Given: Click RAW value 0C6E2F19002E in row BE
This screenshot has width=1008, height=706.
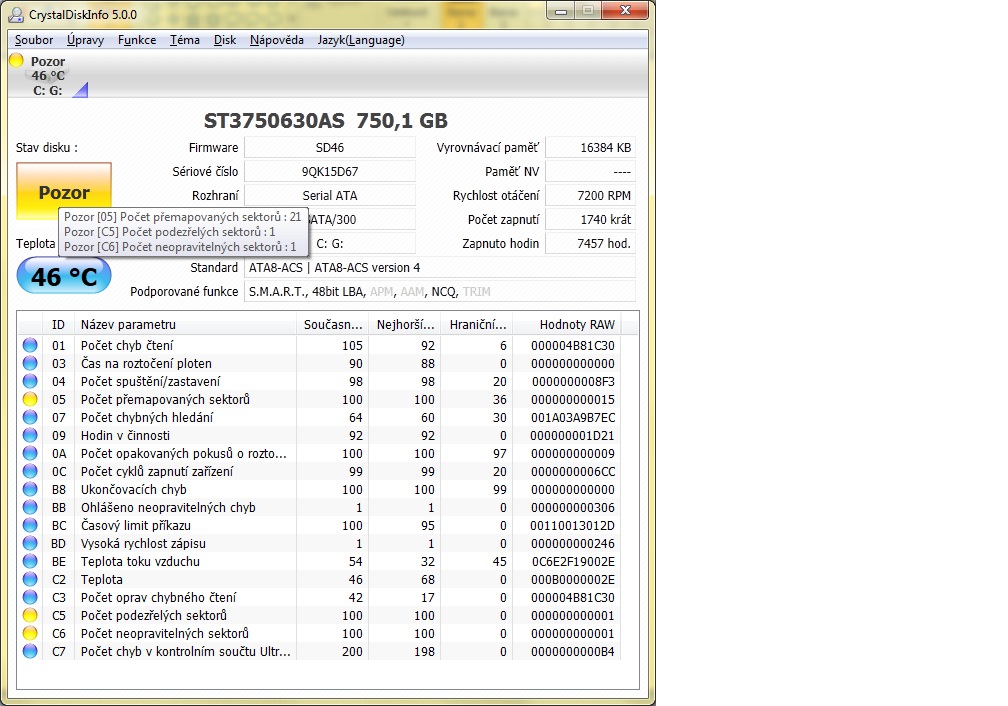Looking at the screenshot, I should point(572,561).
